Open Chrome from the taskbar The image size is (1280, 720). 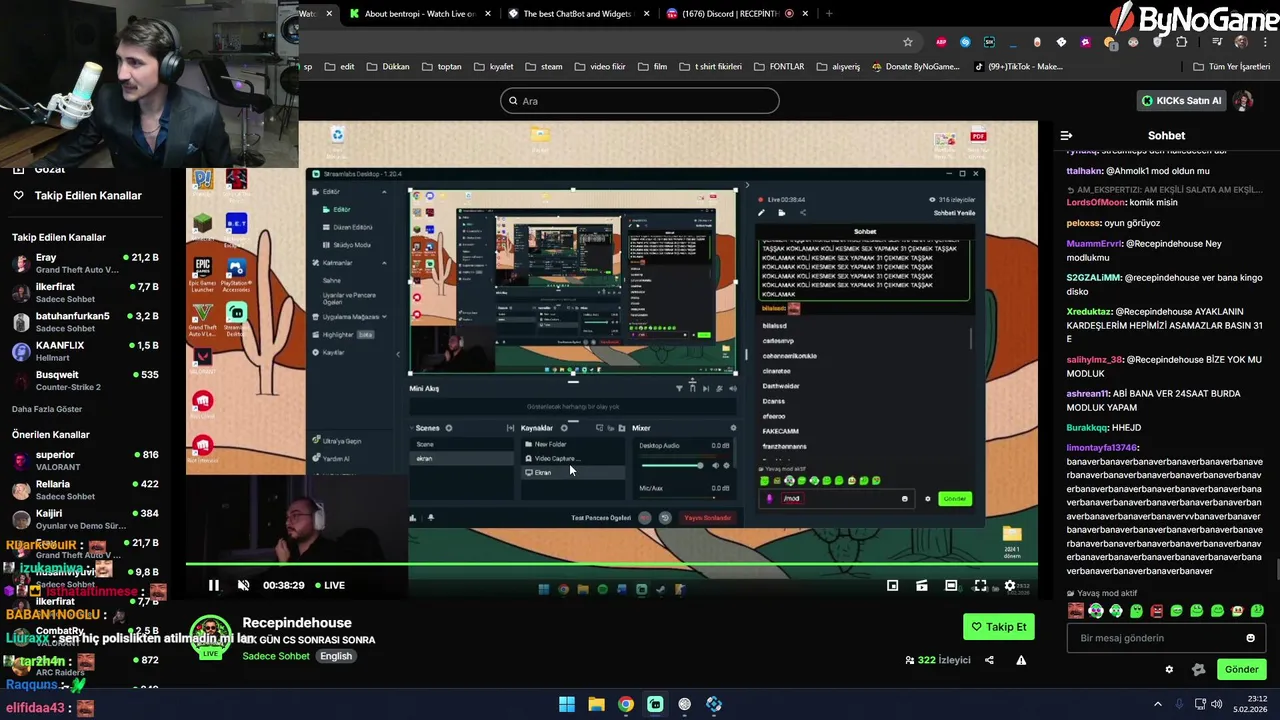(625, 704)
